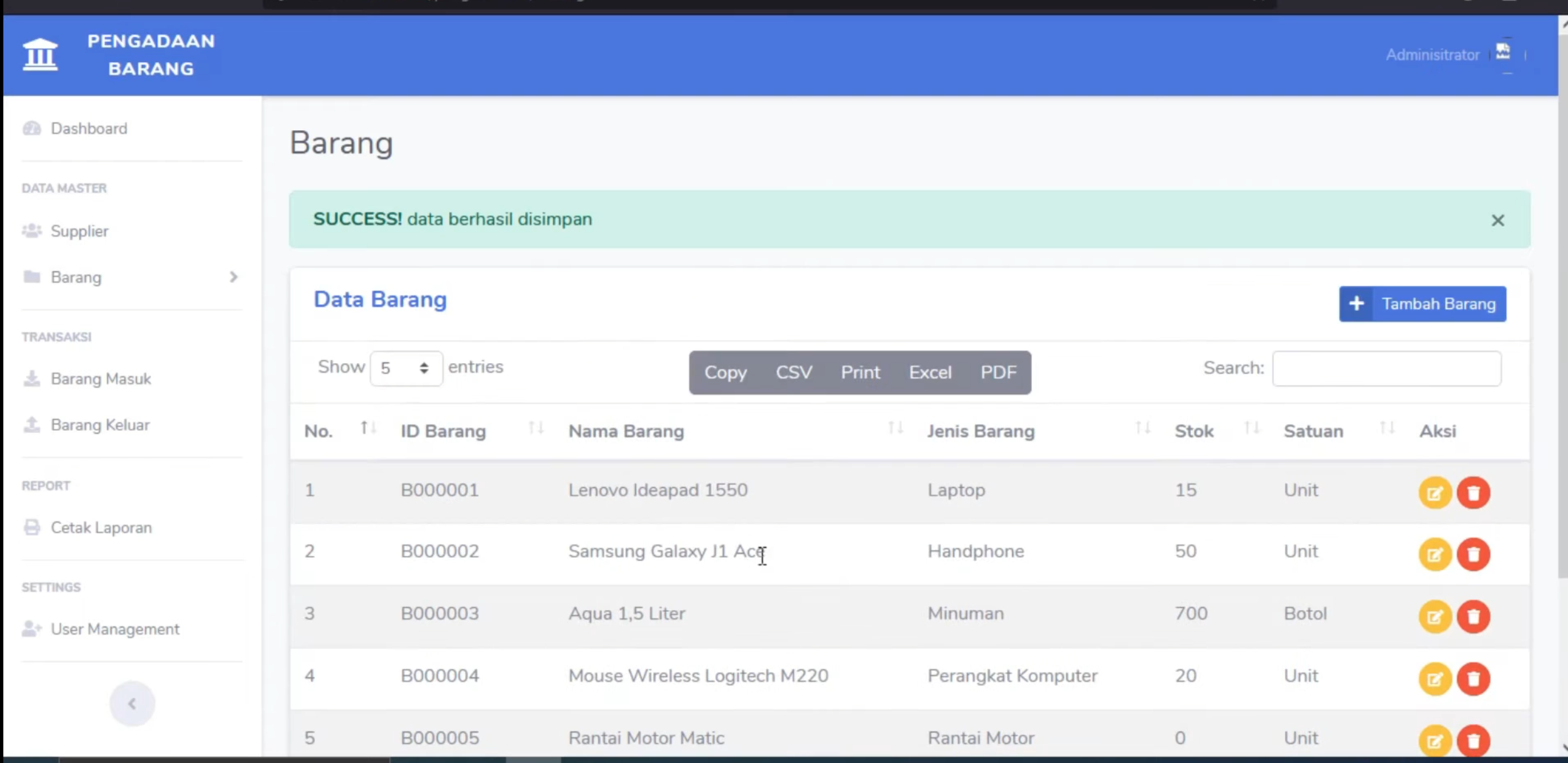Screen dimensions: 1568x763
Task: Edit the Rantai Motor Matic row
Action: pyautogui.click(x=1435, y=740)
